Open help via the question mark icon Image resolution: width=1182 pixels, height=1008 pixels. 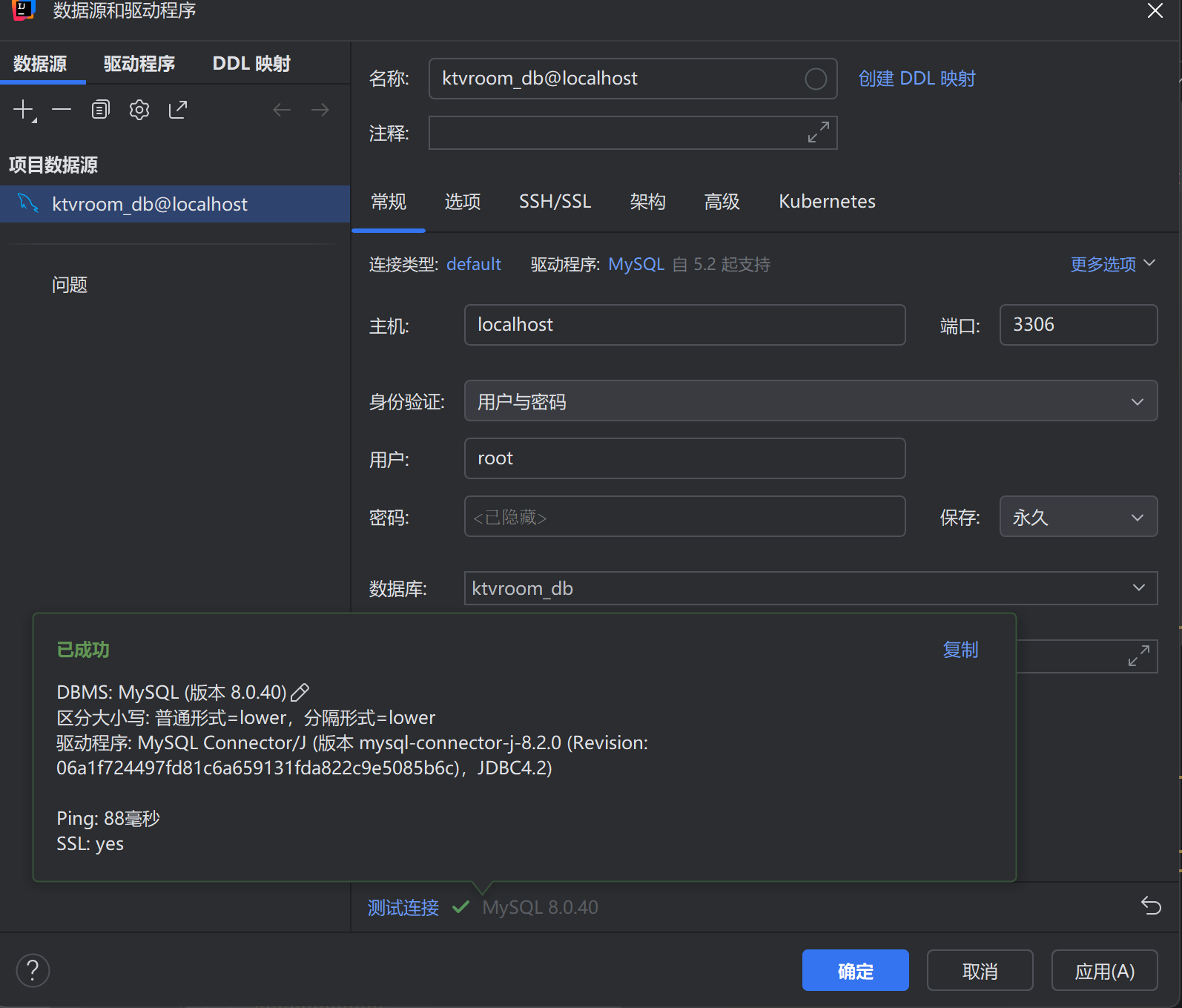tap(33, 970)
